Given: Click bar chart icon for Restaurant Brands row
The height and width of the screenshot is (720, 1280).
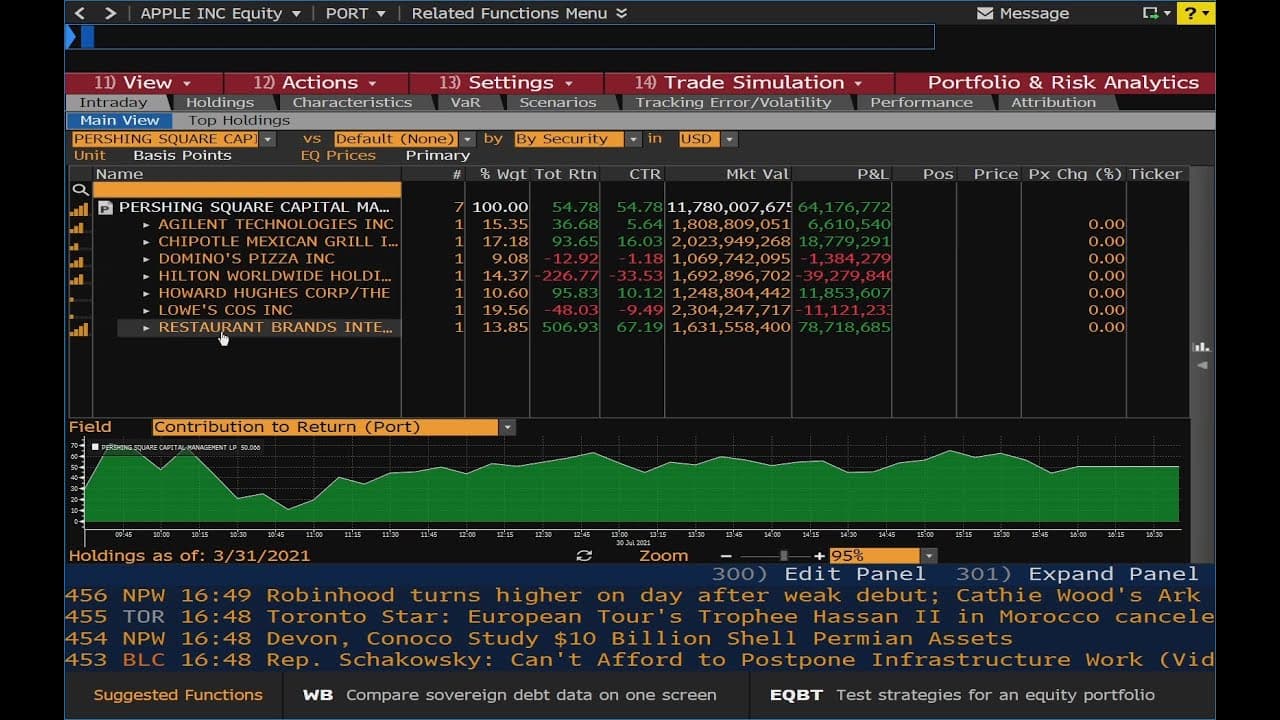Looking at the screenshot, I should pyautogui.click(x=78, y=328).
